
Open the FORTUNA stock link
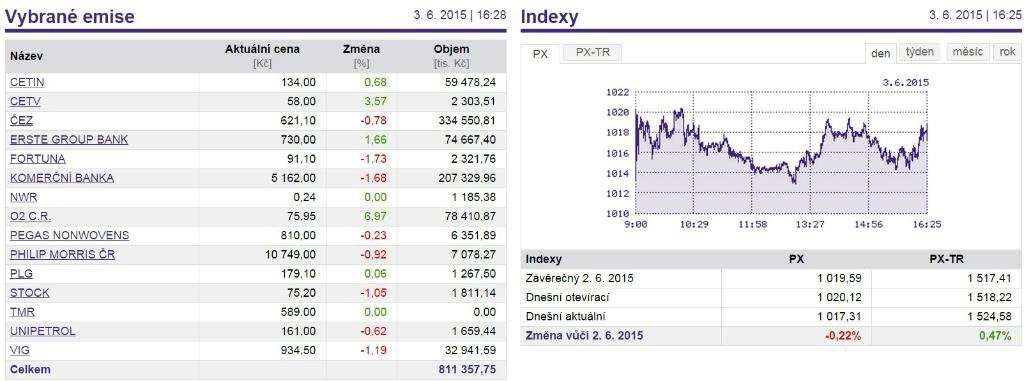(38, 158)
